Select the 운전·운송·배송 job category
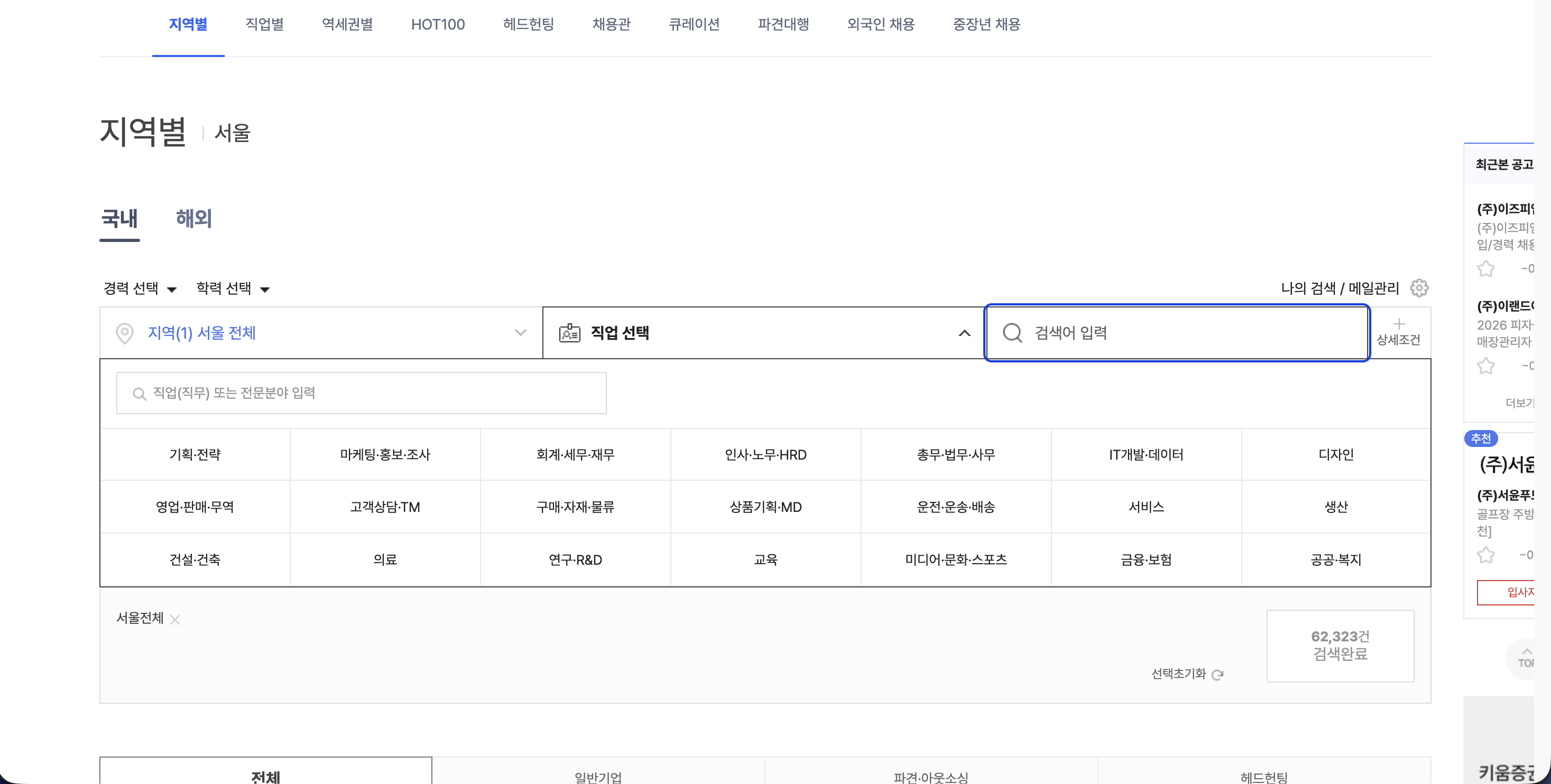Viewport: 1551px width, 784px height. point(956,507)
